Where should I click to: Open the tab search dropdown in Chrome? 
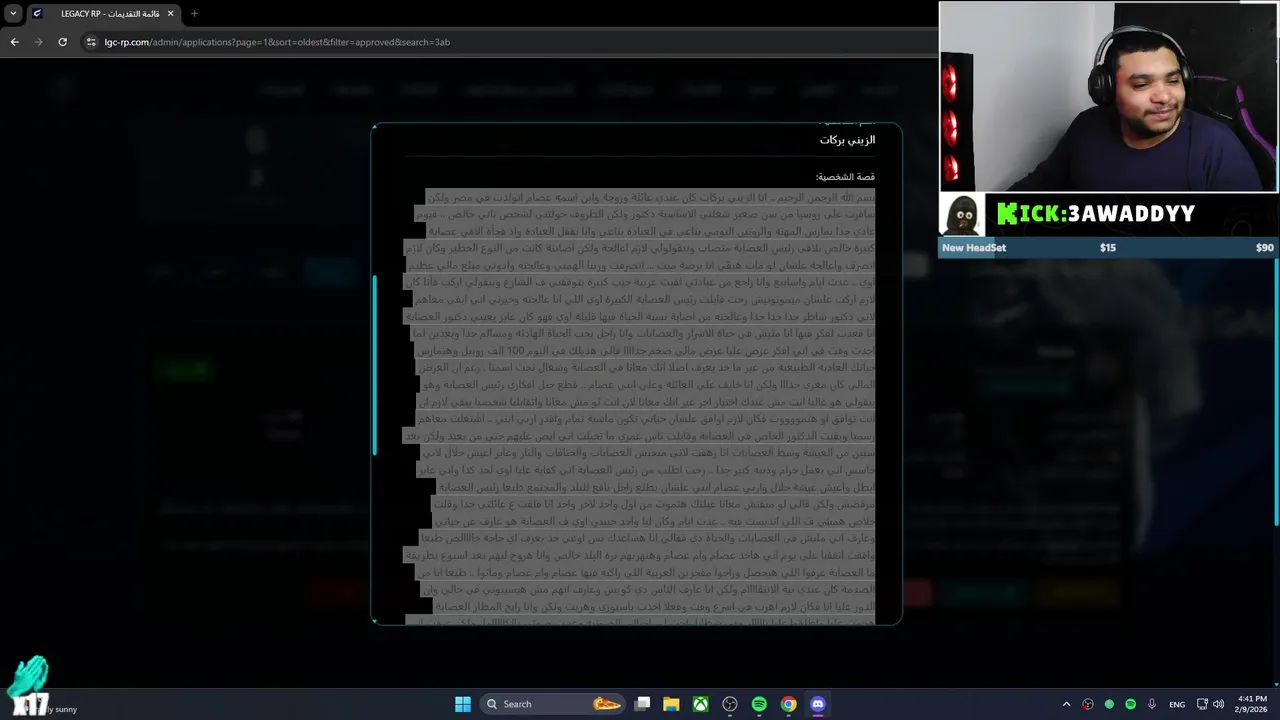tap(13, 14)
